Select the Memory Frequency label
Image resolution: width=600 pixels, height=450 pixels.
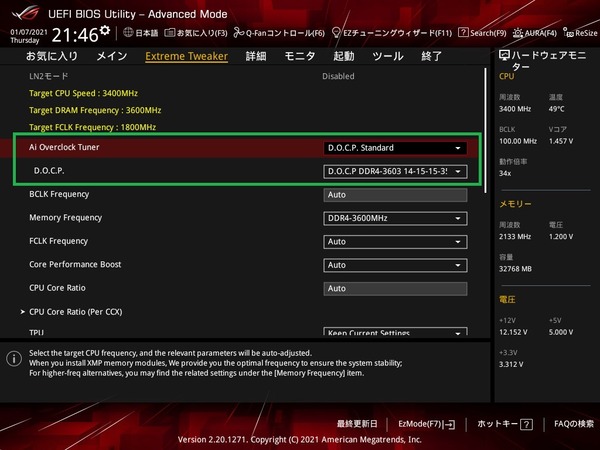[x=65, y=218]
